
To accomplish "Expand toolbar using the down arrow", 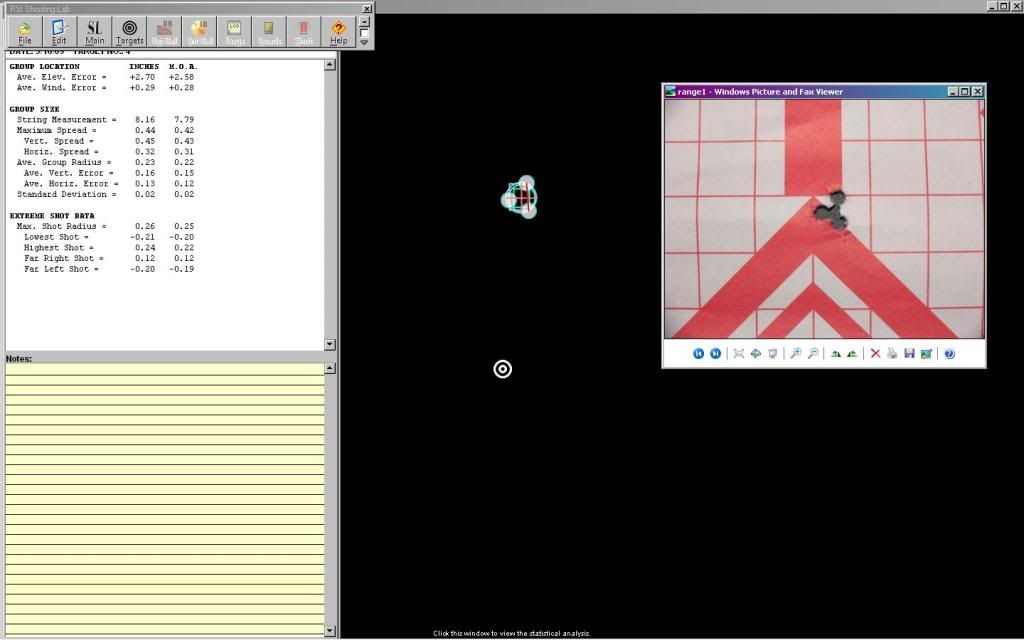I will (x=364, y=43).
